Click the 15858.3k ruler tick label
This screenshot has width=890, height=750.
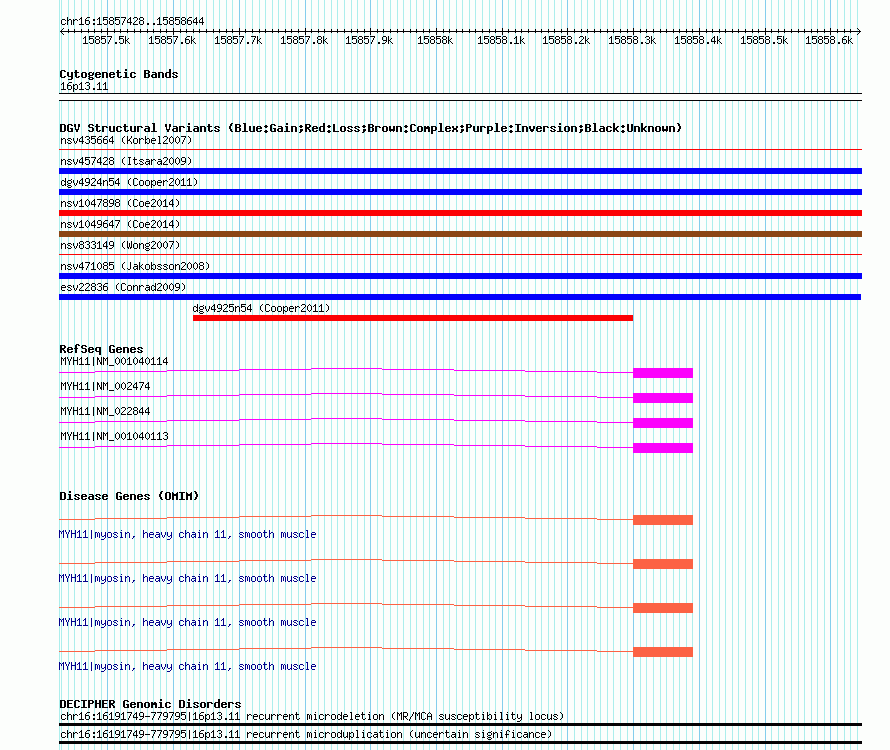click(x=632, y=40)
